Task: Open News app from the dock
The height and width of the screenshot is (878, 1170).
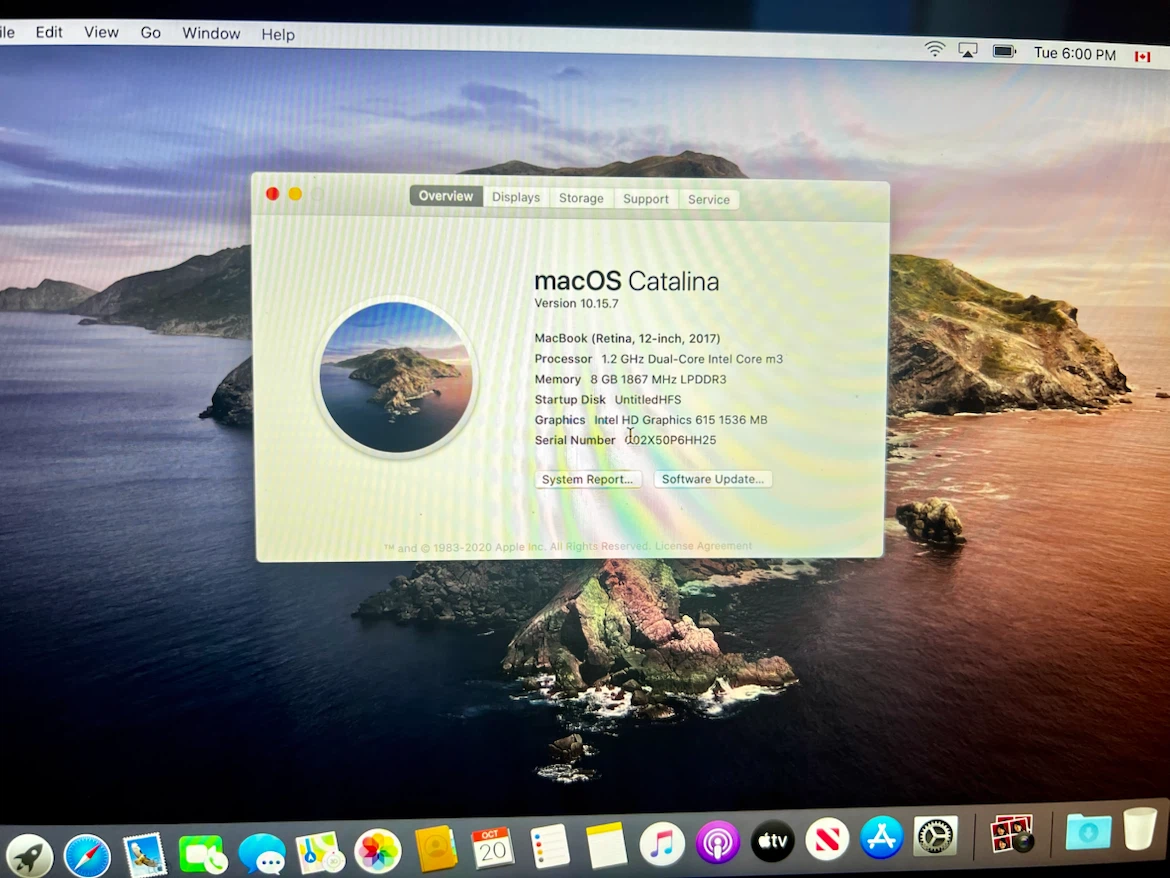Action: [827, 839]
